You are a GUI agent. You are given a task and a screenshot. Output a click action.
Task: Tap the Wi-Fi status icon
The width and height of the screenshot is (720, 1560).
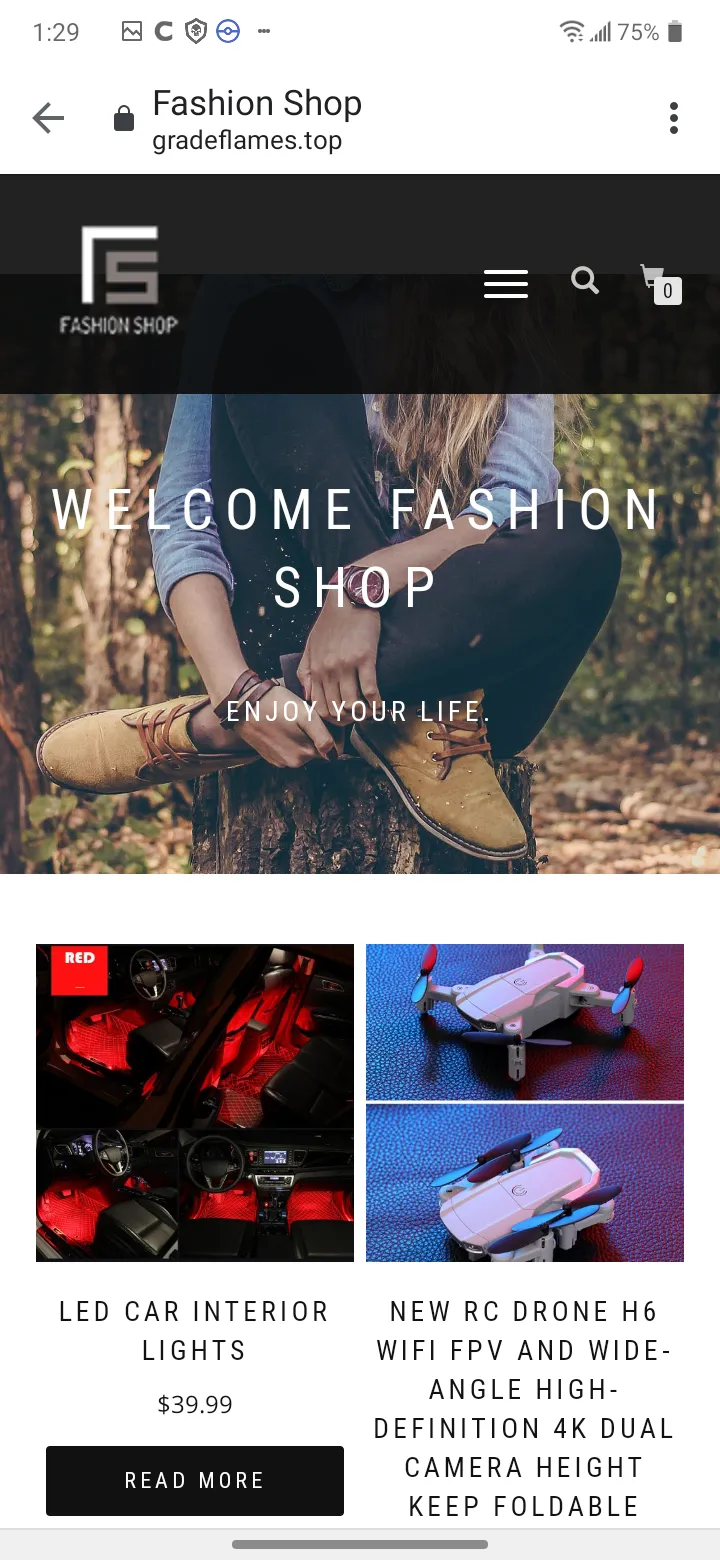pos(571,32)
